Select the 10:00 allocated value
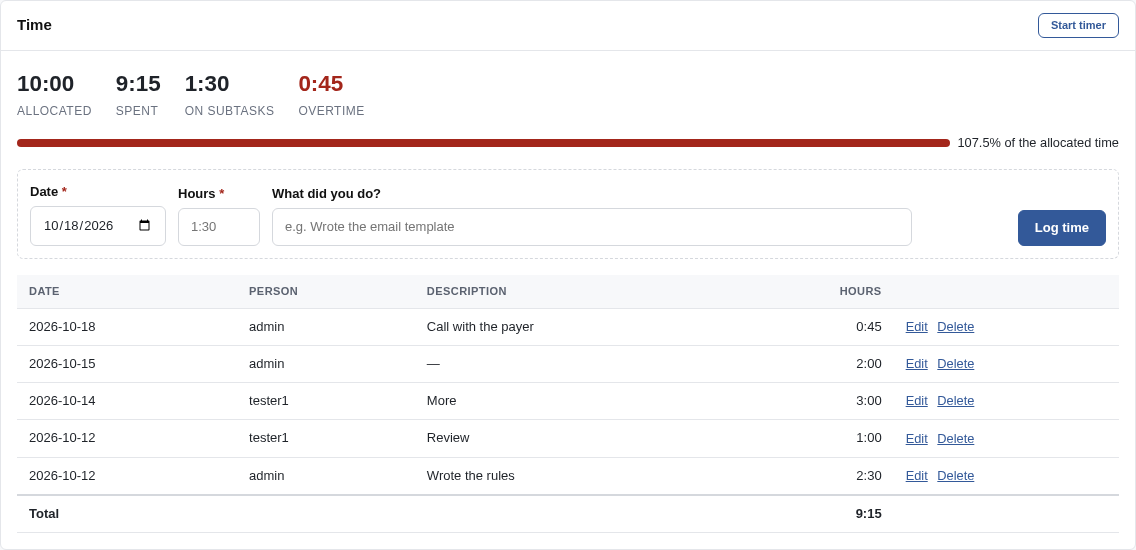This screenshot has width=1136, height=550. (x=46, y=83)
